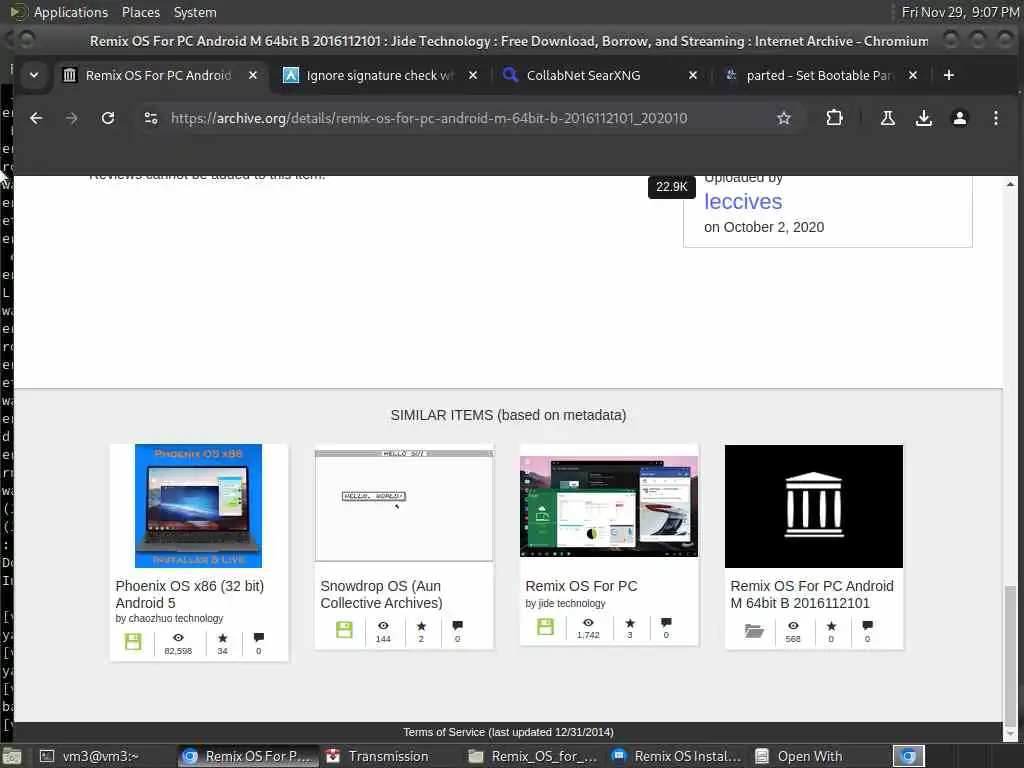Screen dimensions: 1024x768
Task: Open site information icon in address bar
Action: (x=151, y=118)
